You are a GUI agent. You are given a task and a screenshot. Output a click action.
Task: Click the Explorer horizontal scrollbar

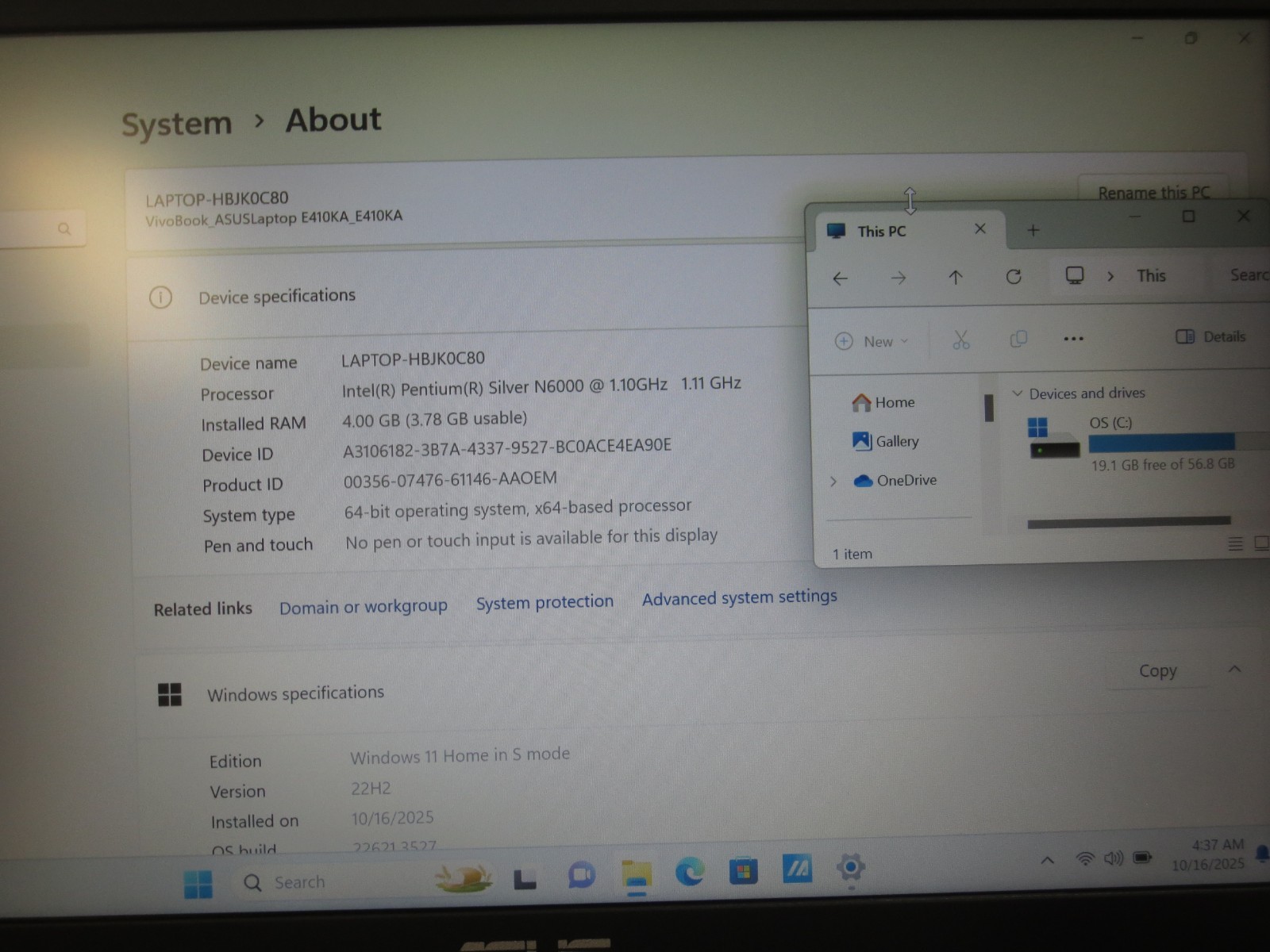(1129, 522)
